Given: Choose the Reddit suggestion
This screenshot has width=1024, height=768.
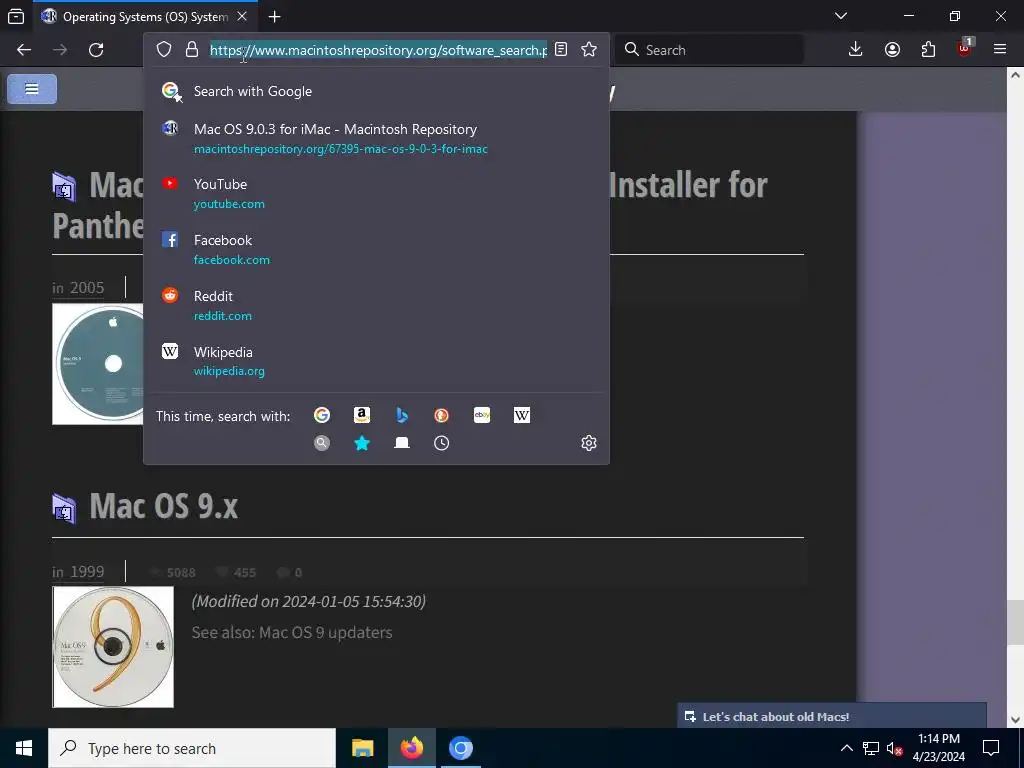Looking at the screenshot, I should pyautogui.click(x=376, y=305).
